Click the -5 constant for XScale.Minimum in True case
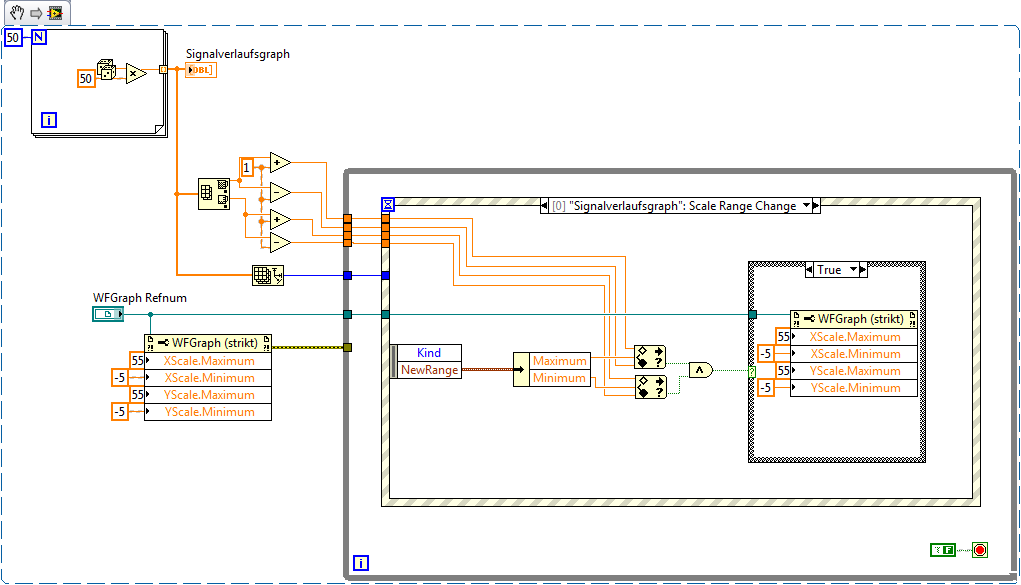Viewport: 1021px width, 585px height. 766,353
